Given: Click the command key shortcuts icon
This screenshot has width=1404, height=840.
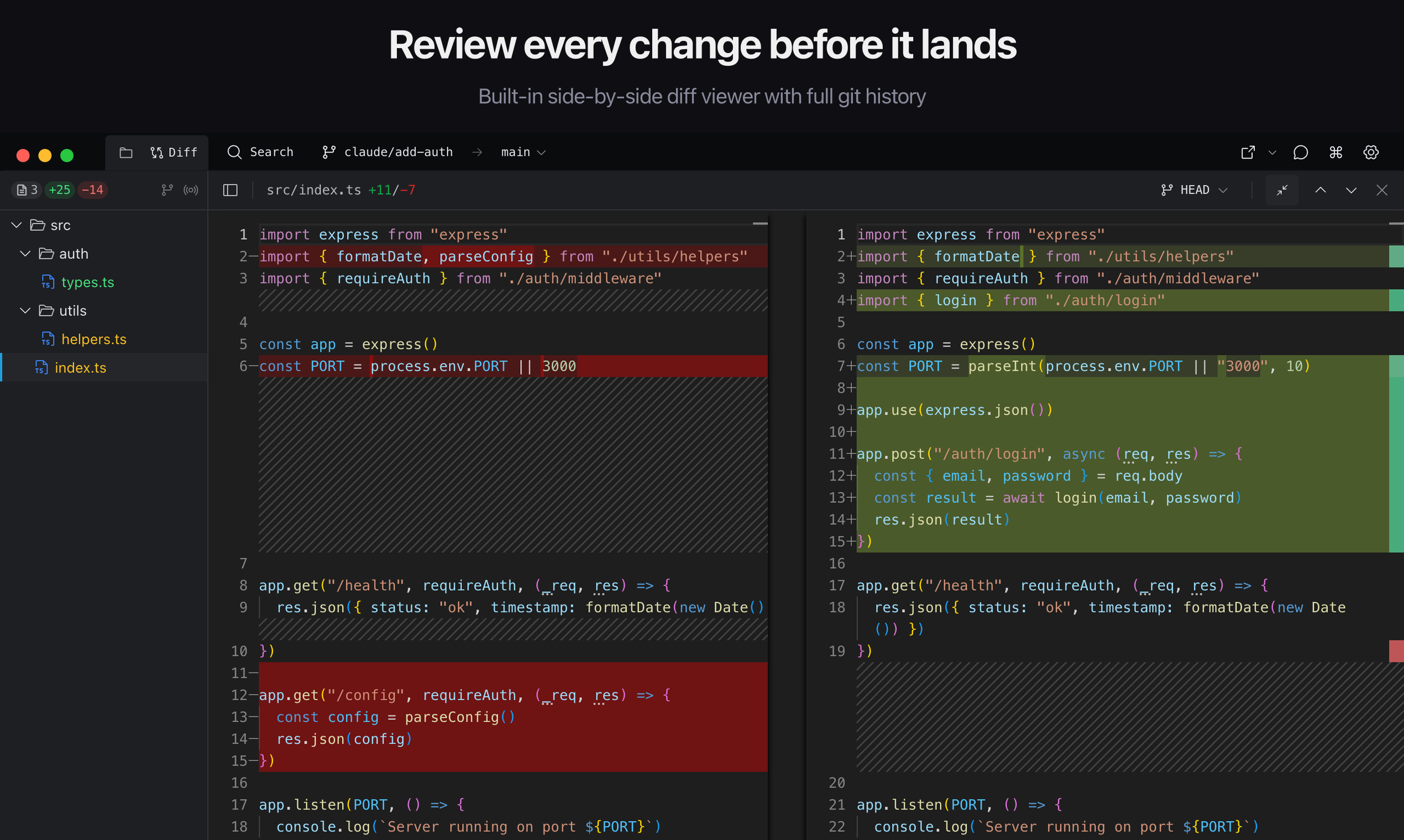Looking at the screenshot, I should [1335, 153].
